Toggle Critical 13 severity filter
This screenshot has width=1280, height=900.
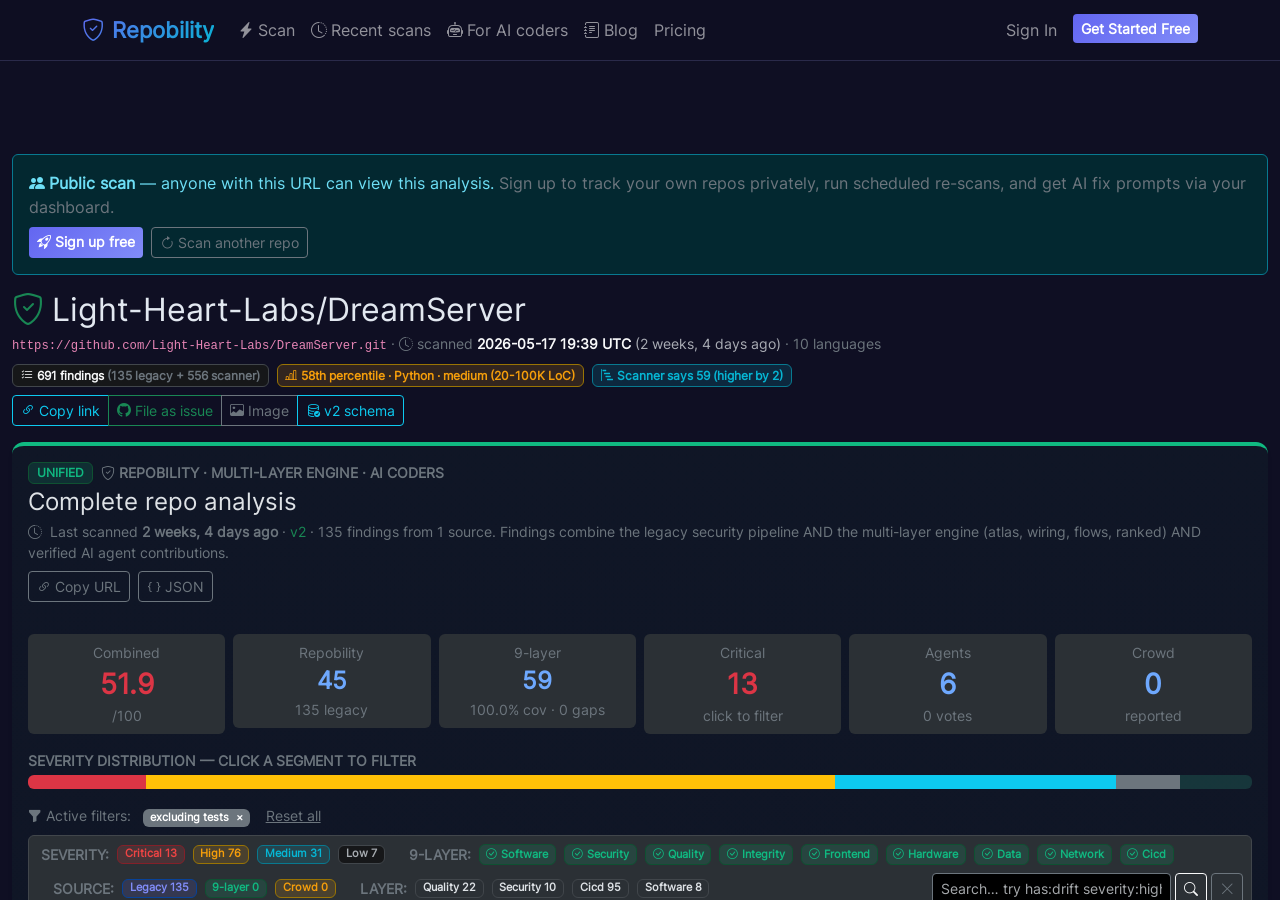[151, 854]
